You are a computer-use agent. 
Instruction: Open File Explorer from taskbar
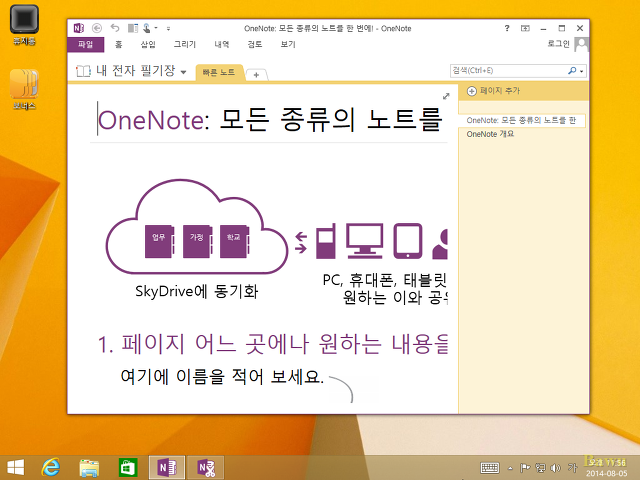[x=89, y=468]
